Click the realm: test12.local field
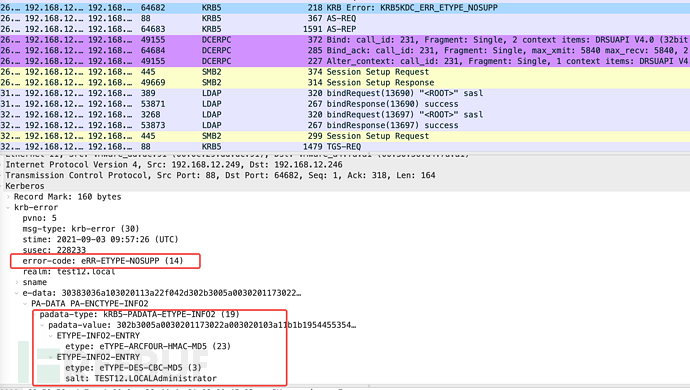Image resolution: width=690 pixels, height=390 pixels. [x=69, y=272]
